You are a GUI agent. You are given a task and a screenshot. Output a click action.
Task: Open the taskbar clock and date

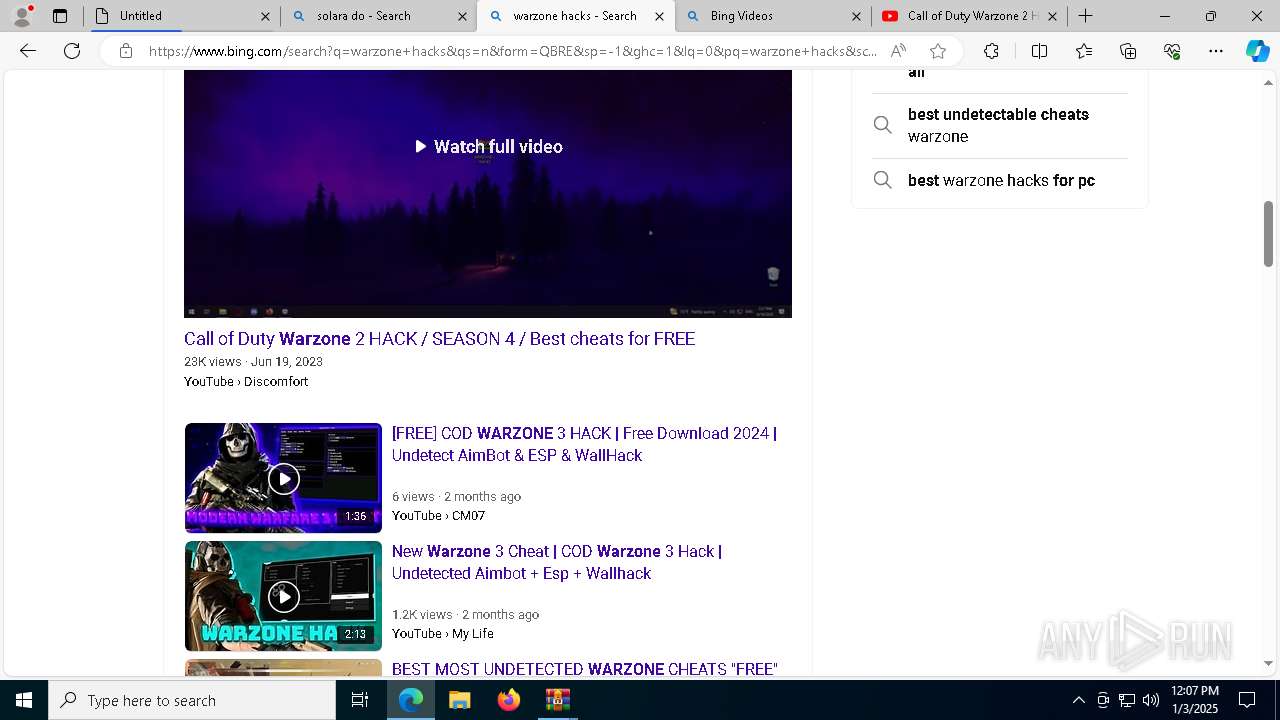tap(1195, 700)
